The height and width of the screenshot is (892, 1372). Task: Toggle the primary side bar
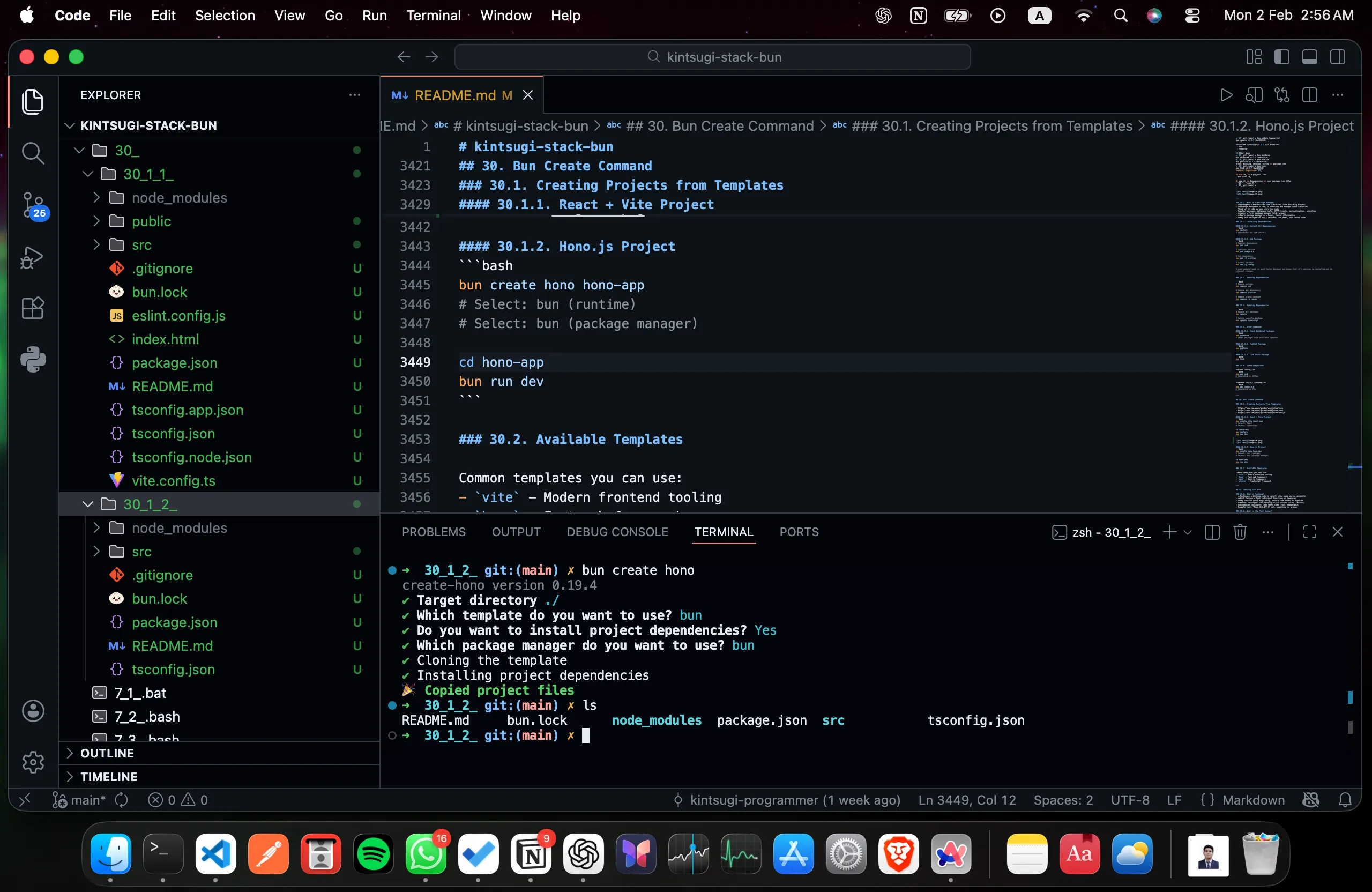coord(1281,57)
